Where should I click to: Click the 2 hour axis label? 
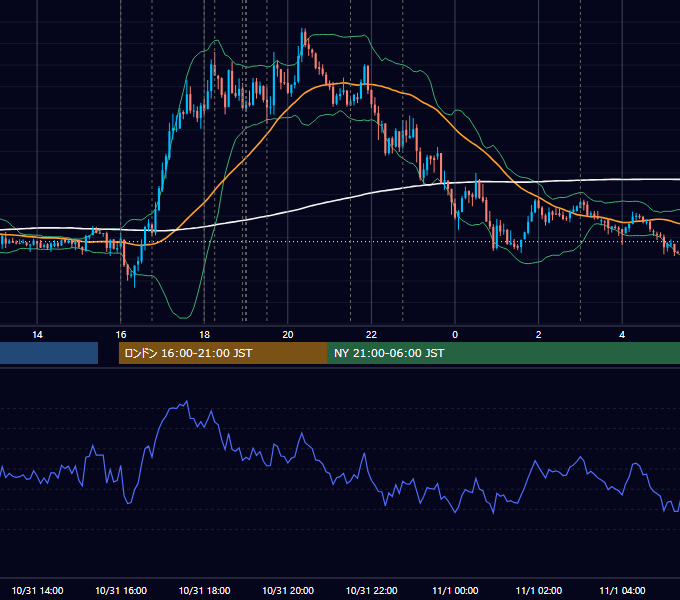coord(539,335)
